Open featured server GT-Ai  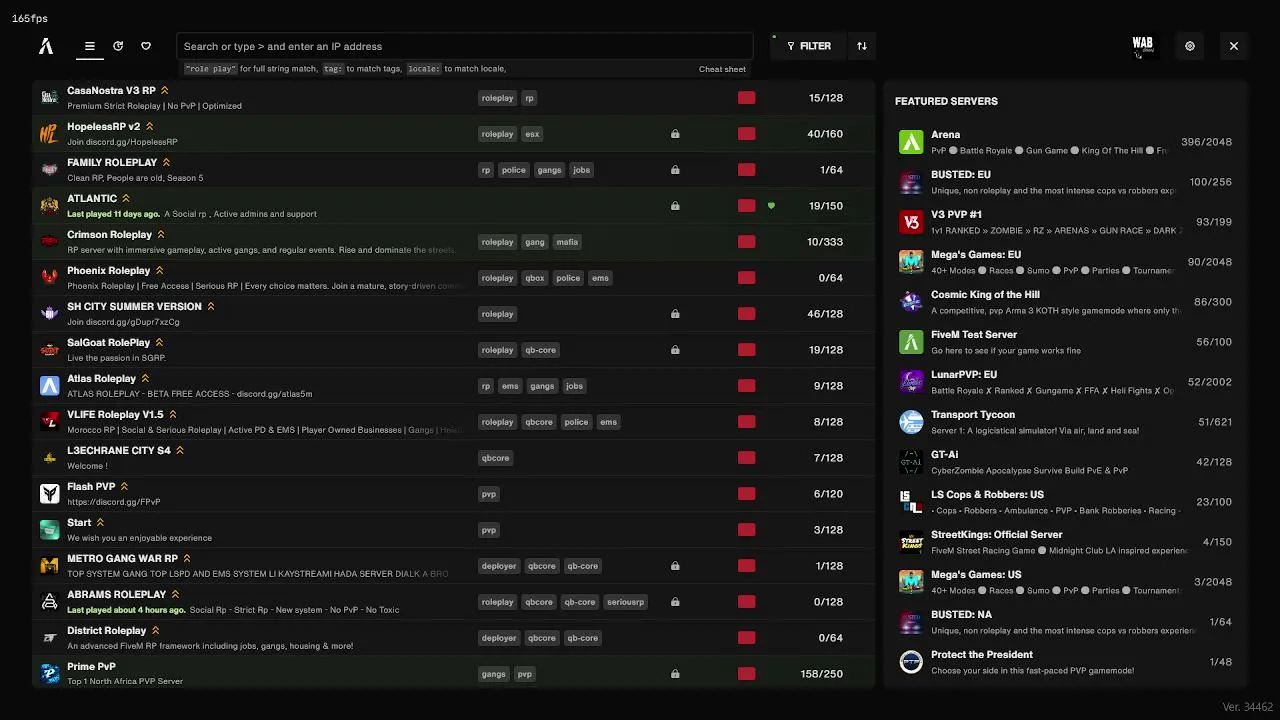(x=1066, y=462)
